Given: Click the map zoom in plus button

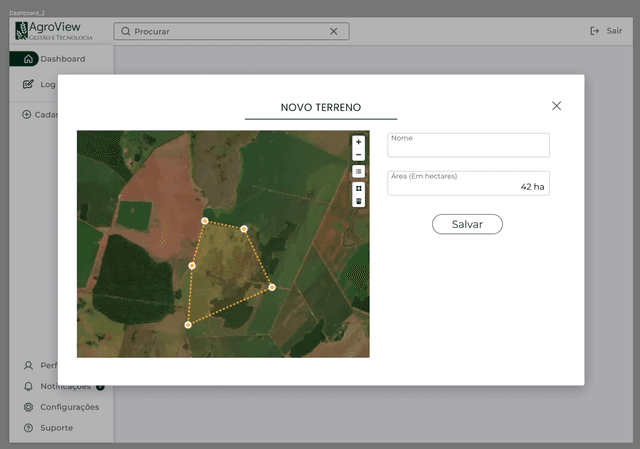Looking at the screenshot, I should click(x=358, y=142).
